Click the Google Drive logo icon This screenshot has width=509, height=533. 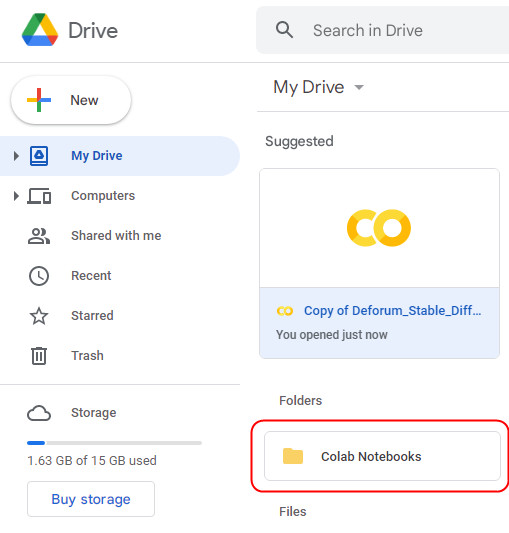pyautogui.click(x=40, y=30)
